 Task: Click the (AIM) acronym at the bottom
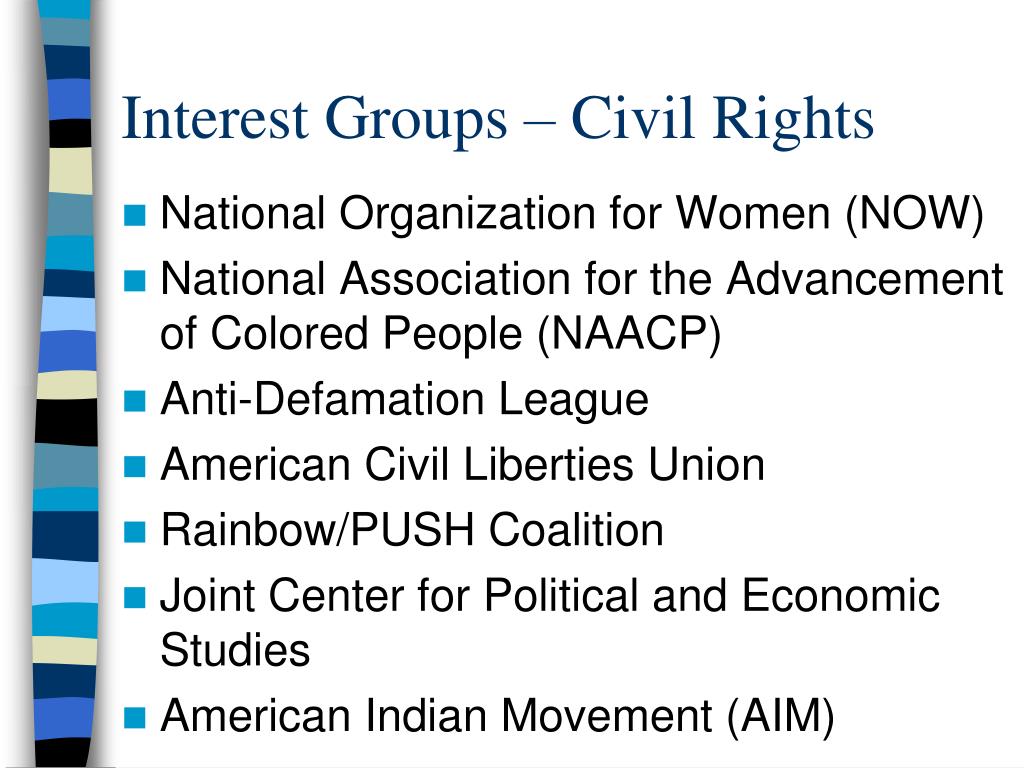(x=780, y=716)
